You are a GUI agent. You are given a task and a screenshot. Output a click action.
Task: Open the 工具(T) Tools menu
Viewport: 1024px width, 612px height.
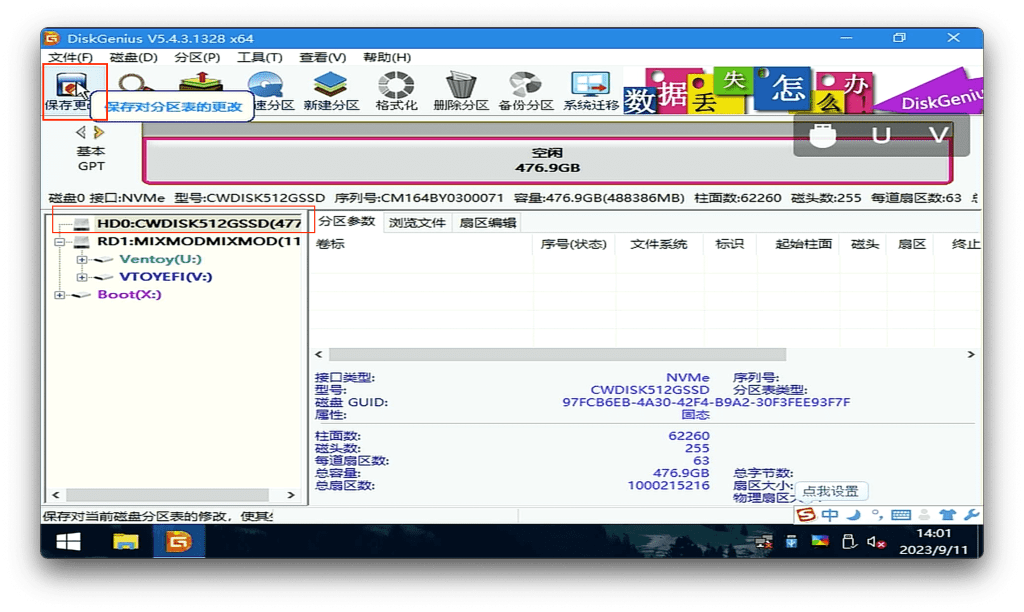point(259,58)
